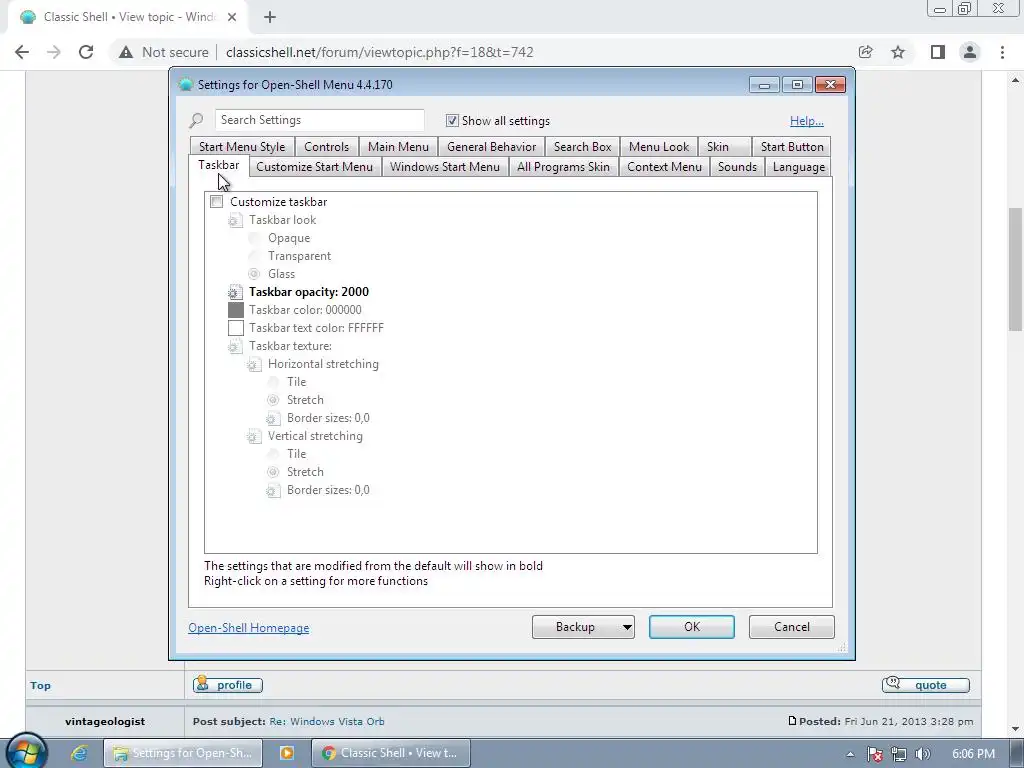Click the Taskbar texture setting icon
This screenshot has width=1024, height=768.
235,346
